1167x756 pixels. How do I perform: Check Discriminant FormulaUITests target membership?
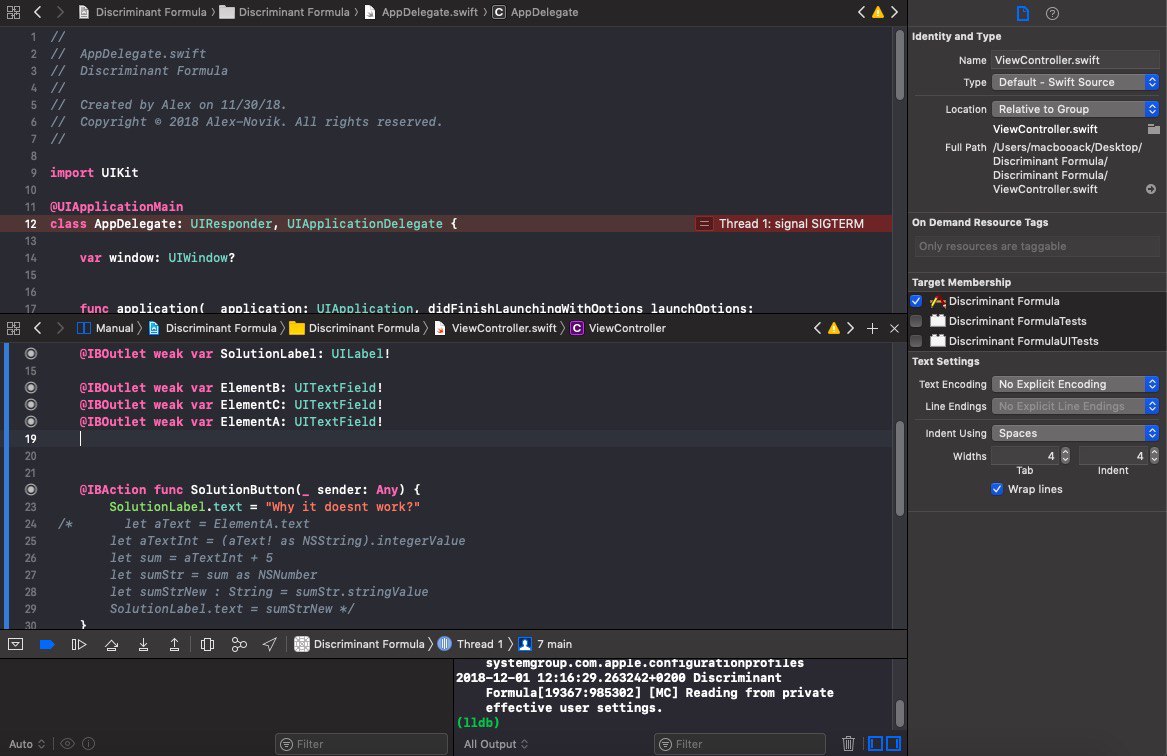pyautogui.click(x=916, y=341)
